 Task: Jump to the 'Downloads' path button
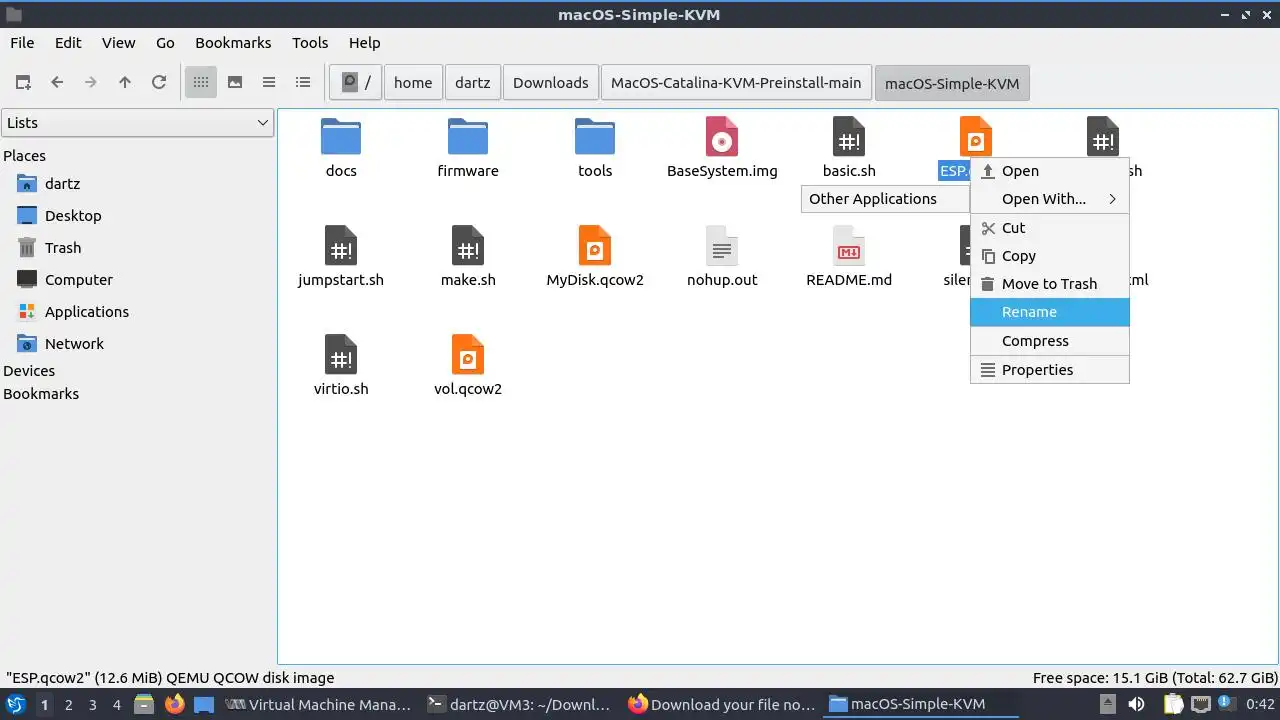pyautogui.click(x=551, y=83)
